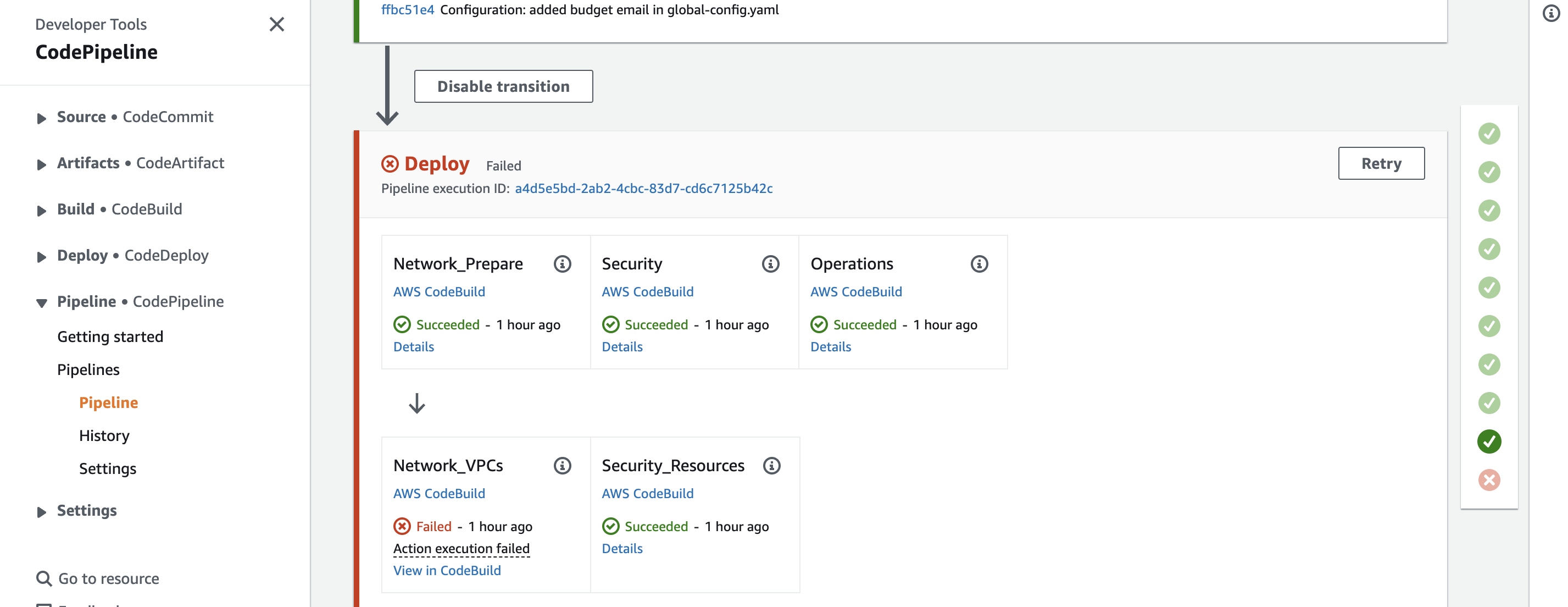The height and width of the screenshot is (607, 1568).
Task: Open info tooltip for Network_Prepare action
Action: (563, 263)
